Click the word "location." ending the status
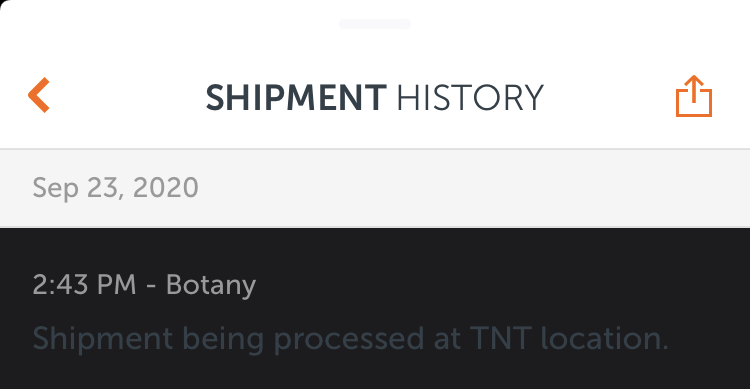This screenshot has width=750, height=389. pyautogui.click(x=604, y=338)
